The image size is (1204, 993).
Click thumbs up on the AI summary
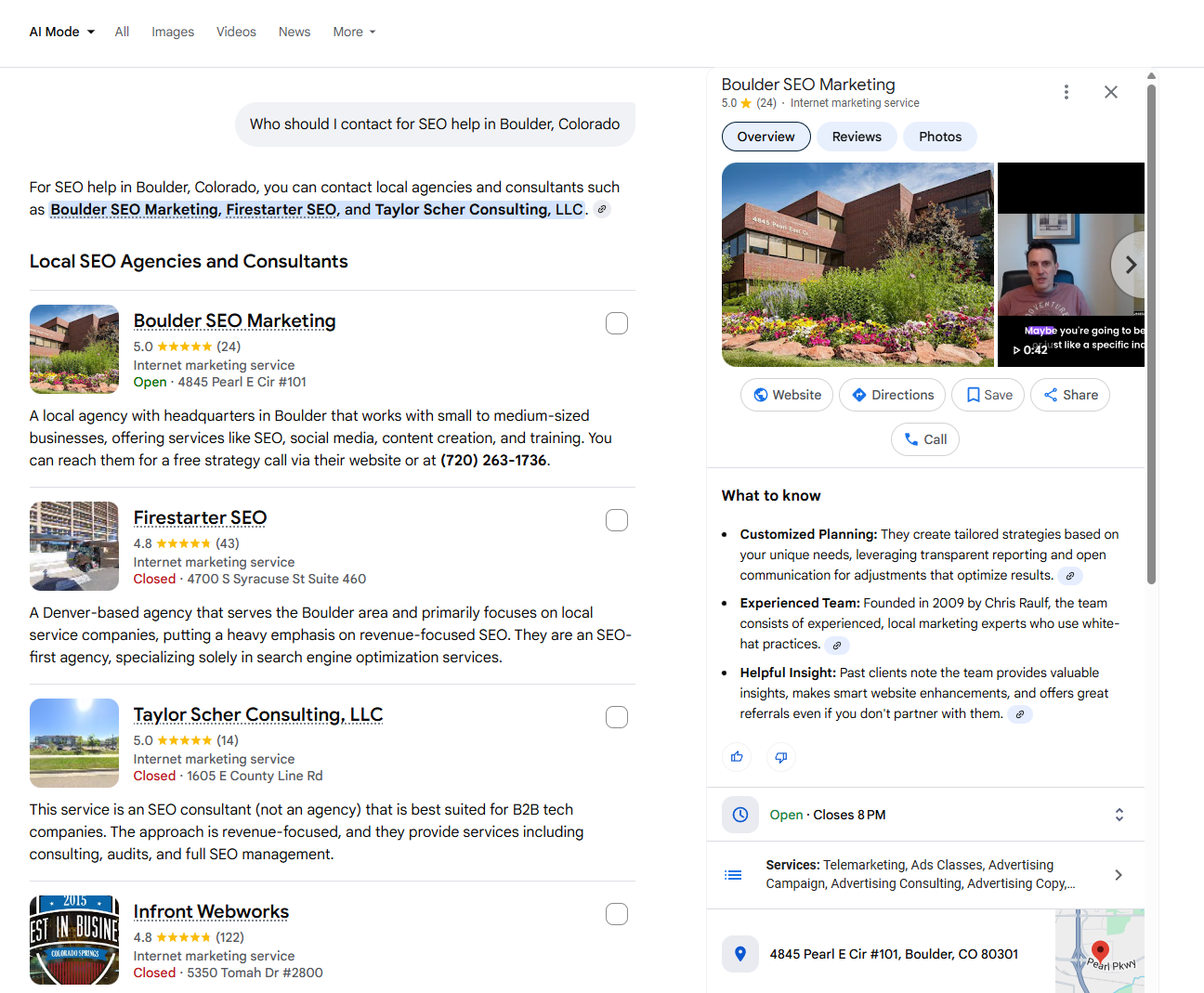[x=736, y=757]
